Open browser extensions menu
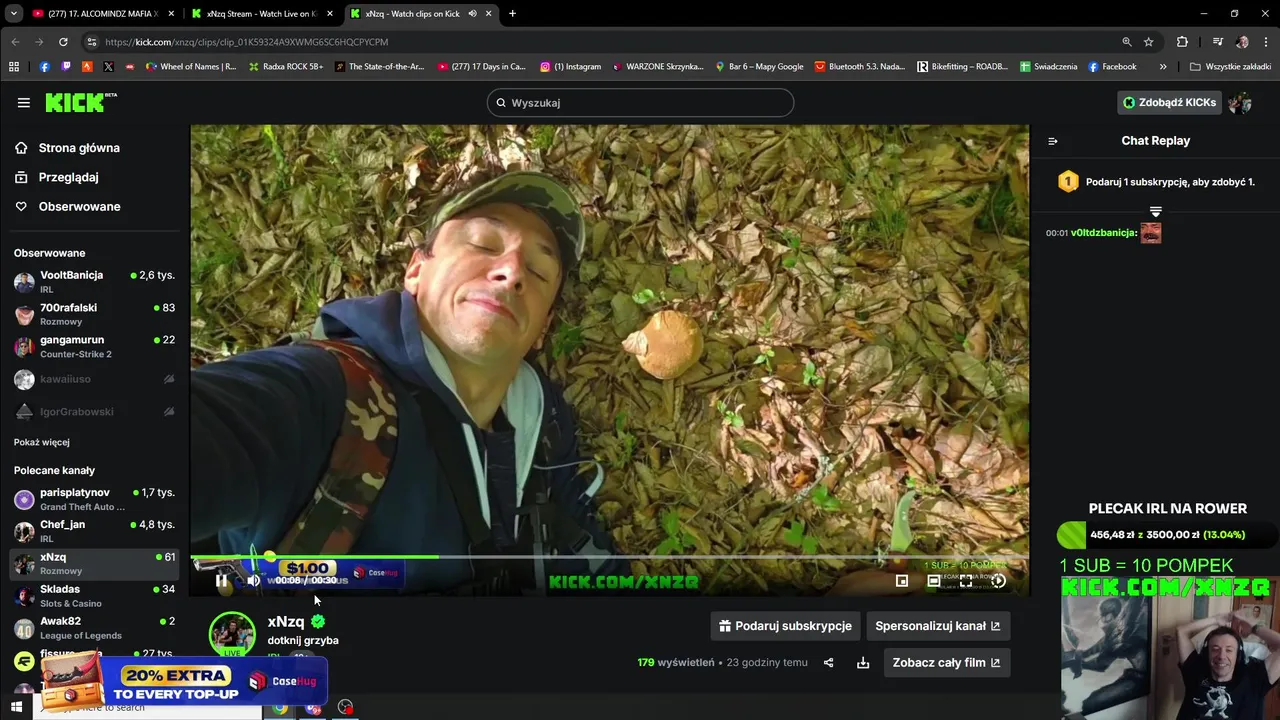Viewport: 1280px width, 720px height. 1182,42
